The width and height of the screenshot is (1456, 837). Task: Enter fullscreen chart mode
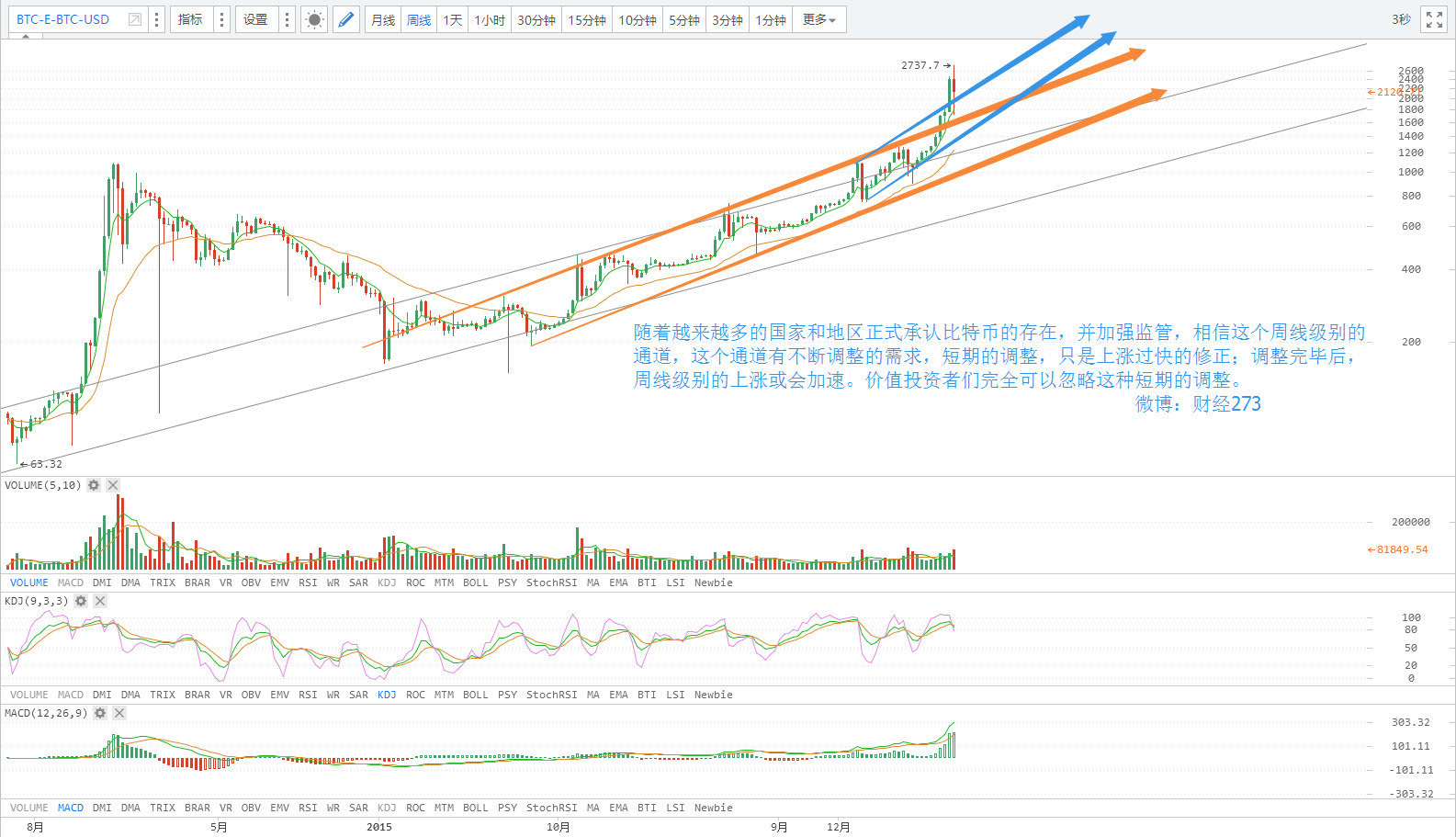[x=1434, y=19]
